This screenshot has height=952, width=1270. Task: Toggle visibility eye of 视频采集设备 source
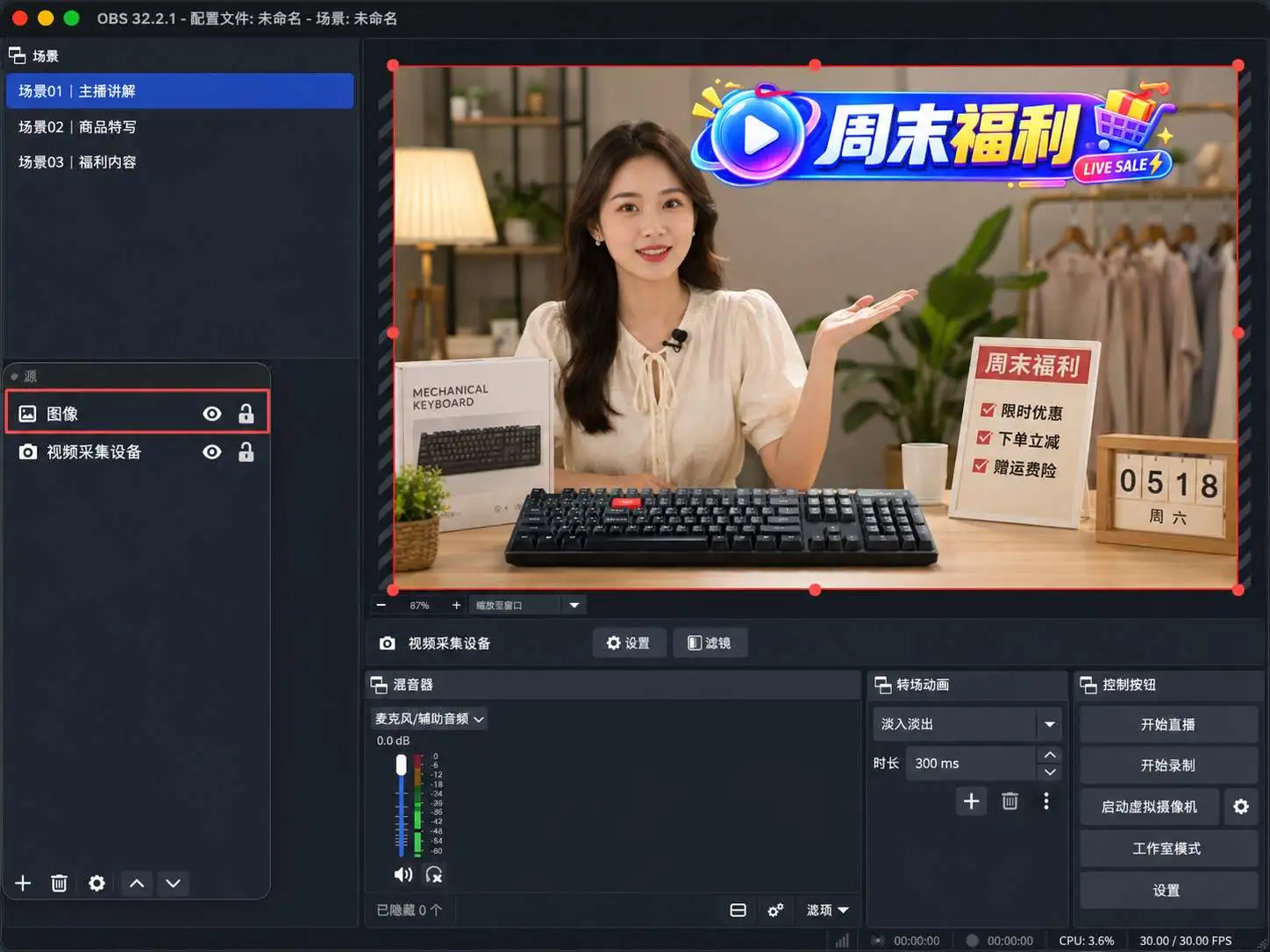pos(212,452)
